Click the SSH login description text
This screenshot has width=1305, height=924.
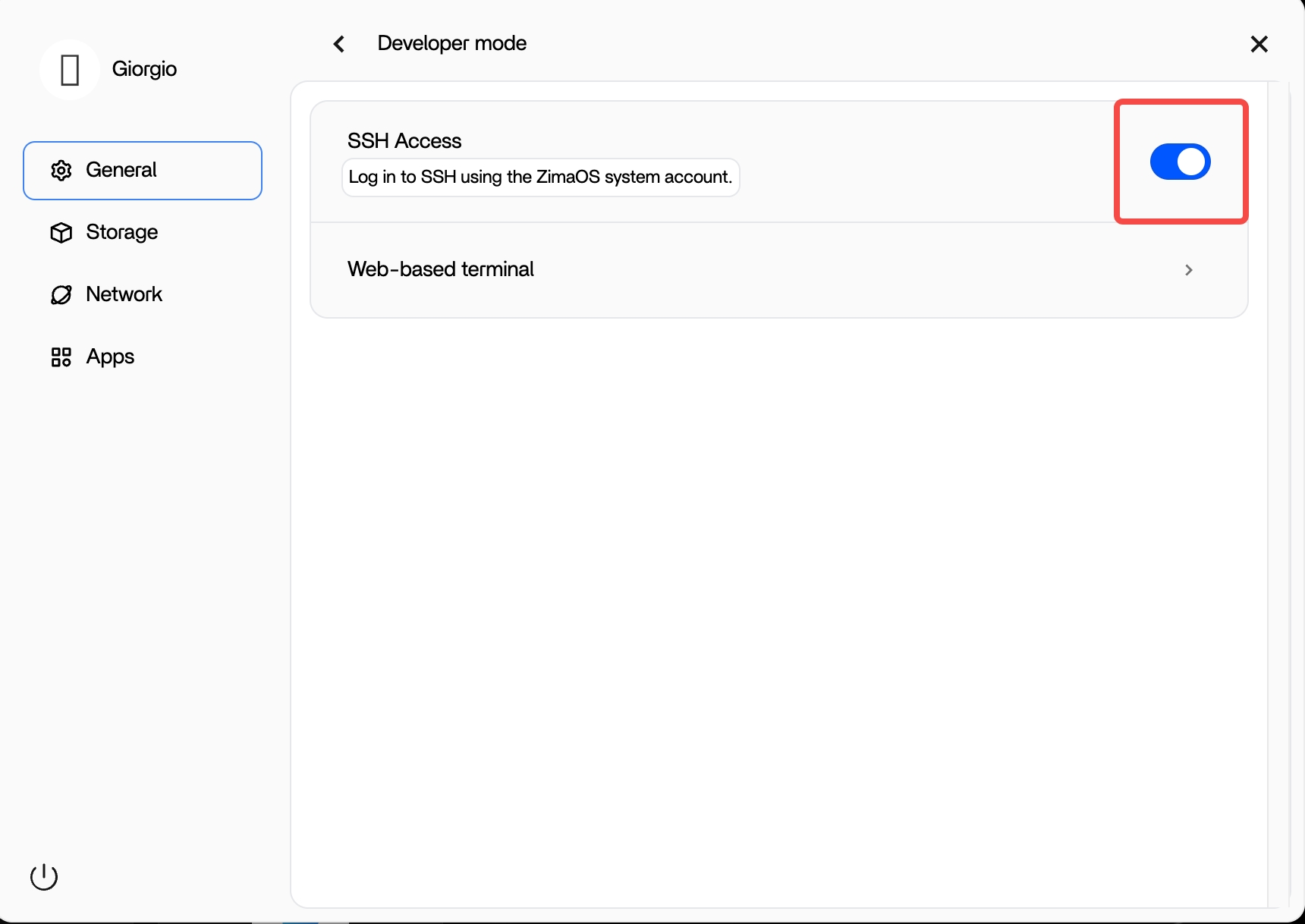(x=540, y=178)
